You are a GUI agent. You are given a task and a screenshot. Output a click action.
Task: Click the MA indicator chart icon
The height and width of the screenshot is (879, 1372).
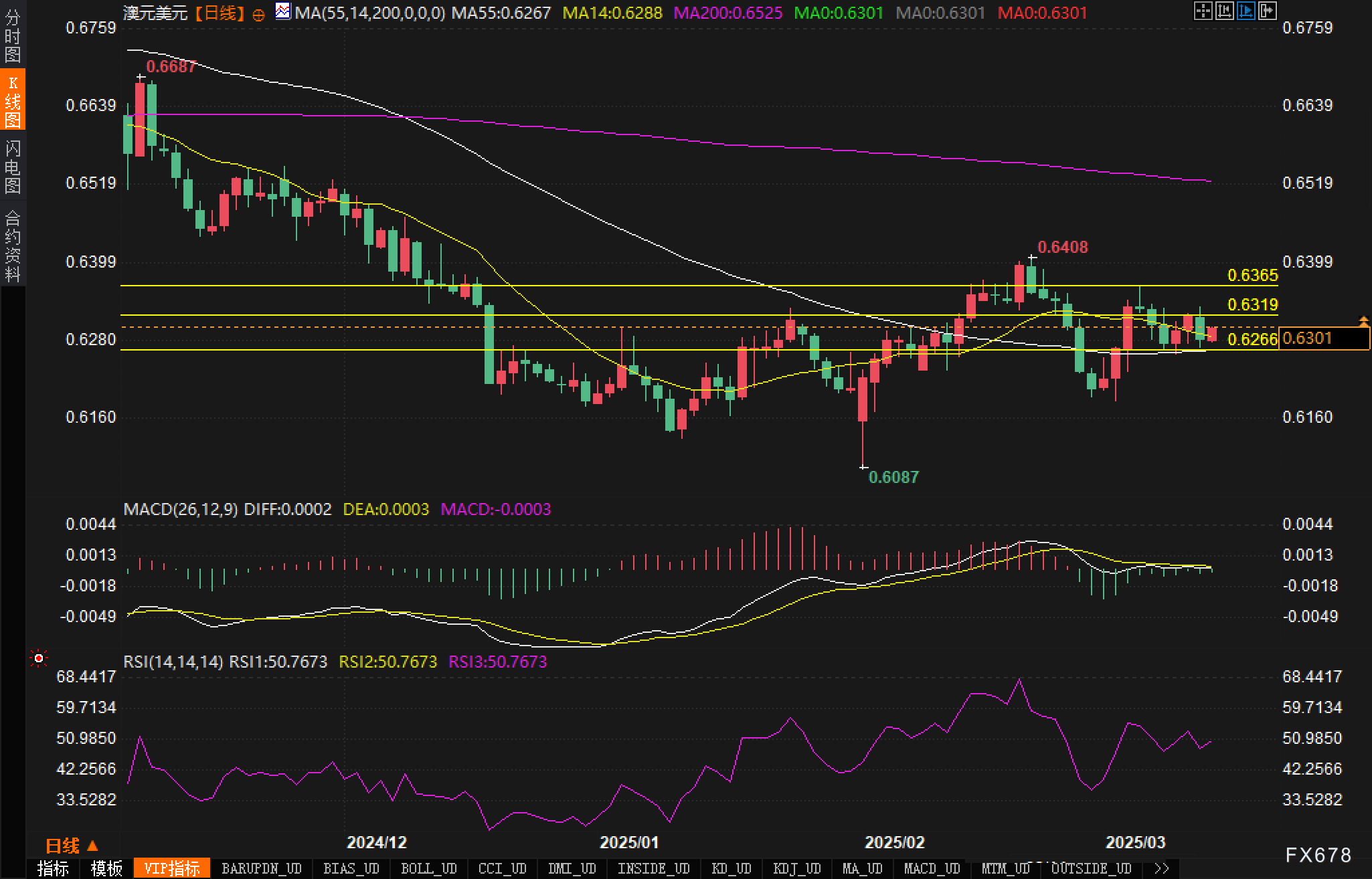click(x=283, y=11)
